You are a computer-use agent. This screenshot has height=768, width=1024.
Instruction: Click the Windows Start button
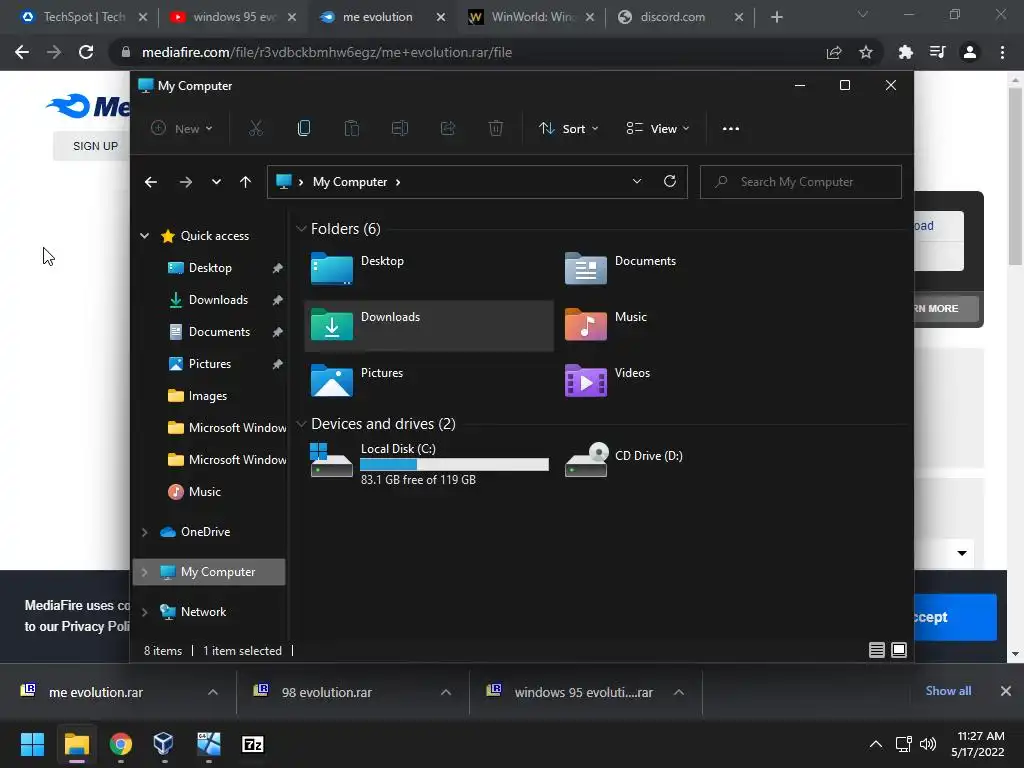(32, 744)
